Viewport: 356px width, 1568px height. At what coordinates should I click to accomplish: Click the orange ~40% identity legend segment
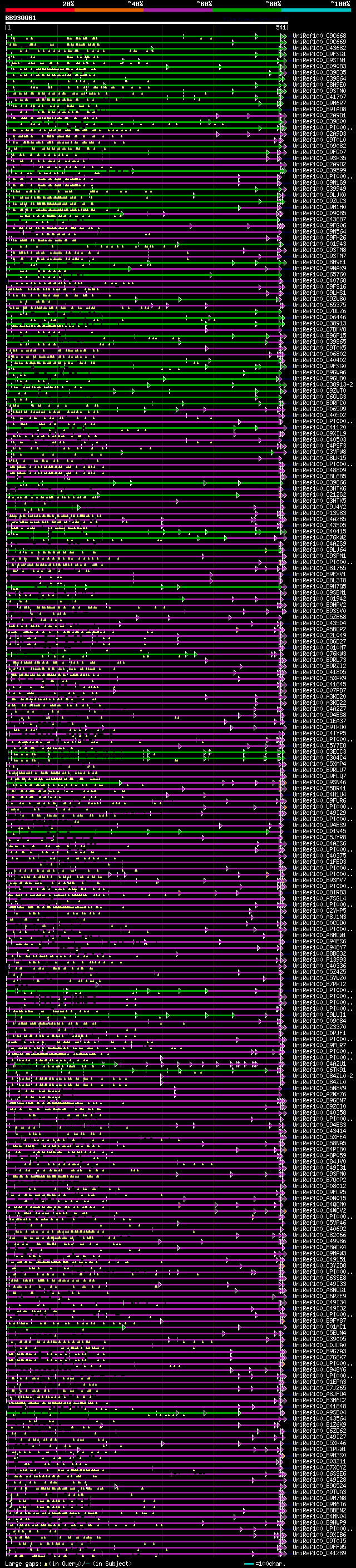pyautogui.click(x=109, y=10)
